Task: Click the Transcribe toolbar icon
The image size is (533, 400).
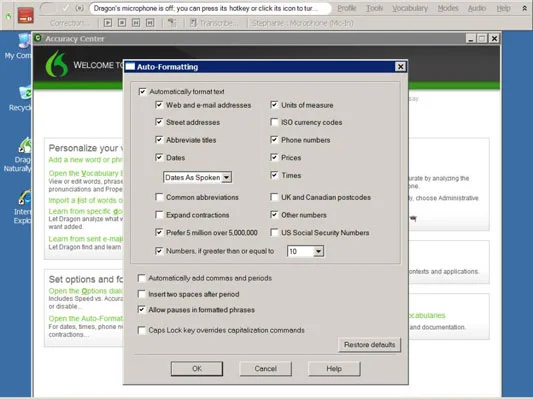Action: [x=193, y=23]
